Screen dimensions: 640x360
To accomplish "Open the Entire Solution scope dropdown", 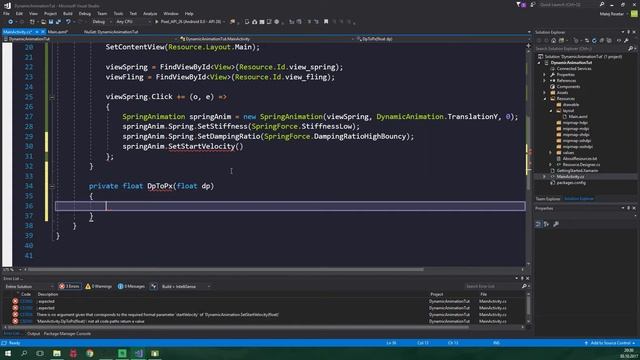I will click(x=29, y=287).
